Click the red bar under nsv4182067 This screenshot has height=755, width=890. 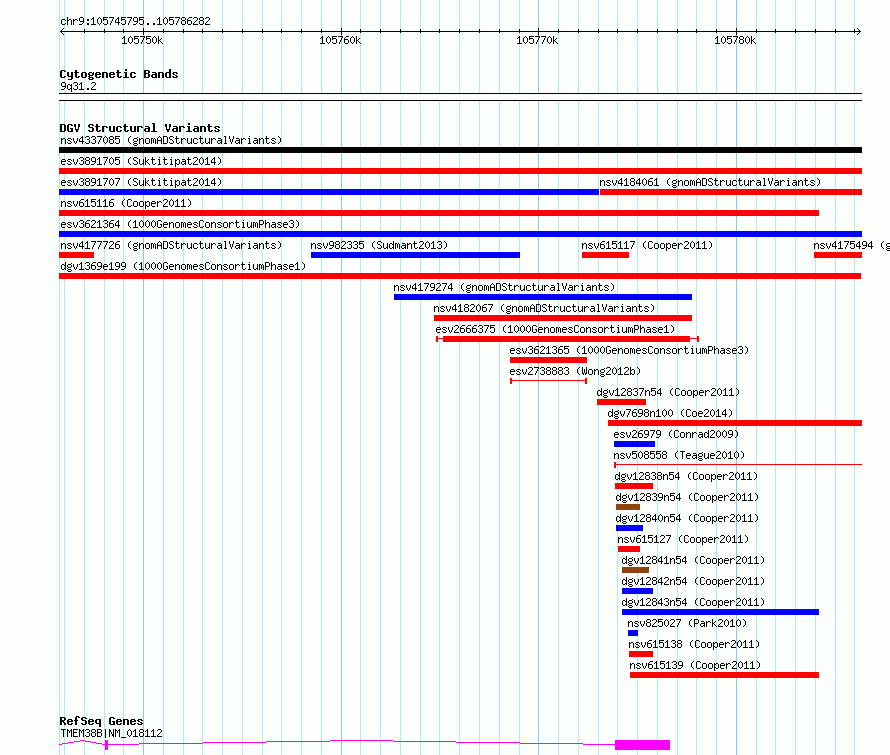(562, 318)
